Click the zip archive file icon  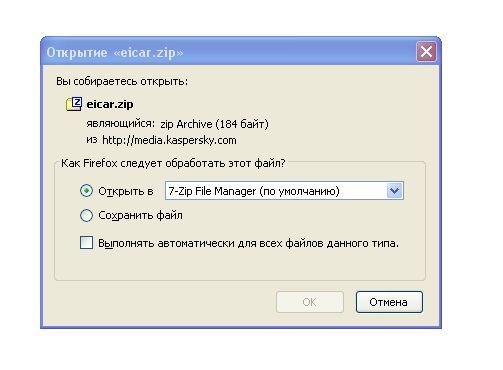[74, 104]
